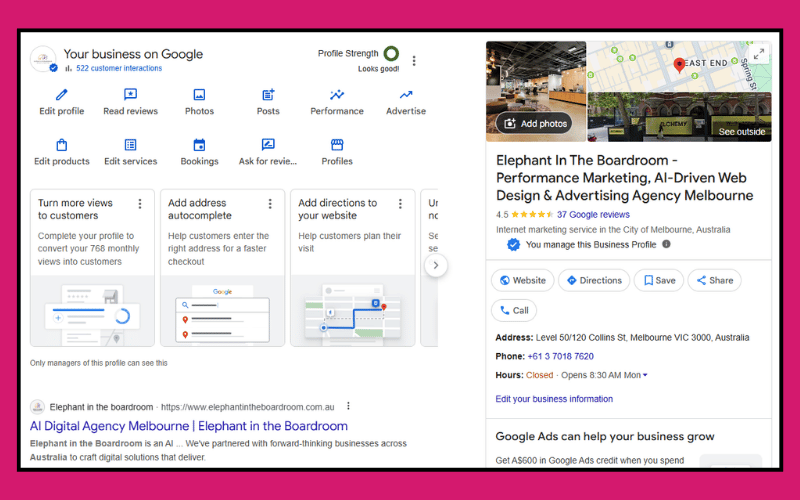
Task: Create a post via Posts icon
Action: 268,94
